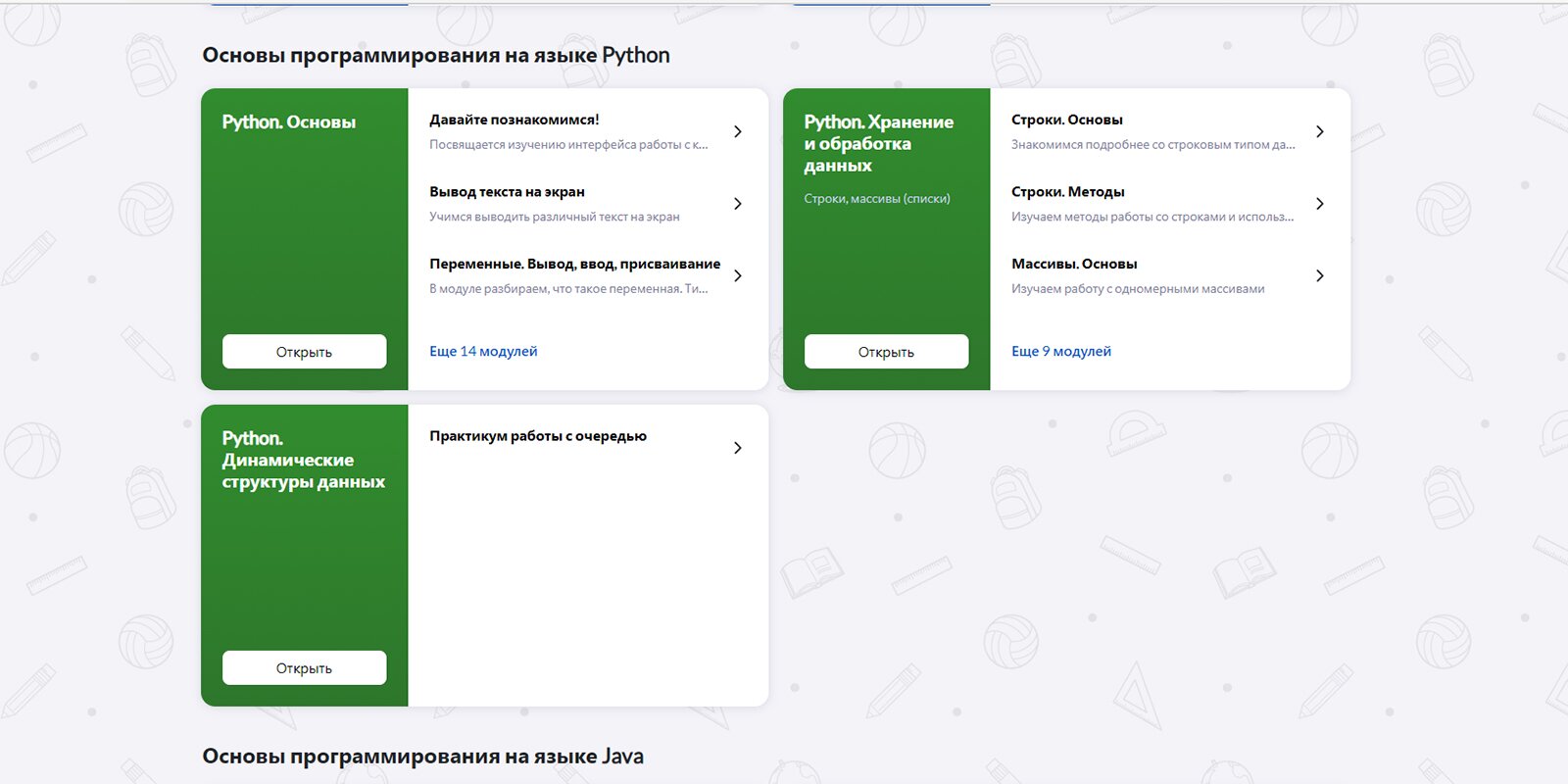The image size is (1568, 784).
Task: Expand chevron next to Строки. Методы
Action: click(1320, 204)
